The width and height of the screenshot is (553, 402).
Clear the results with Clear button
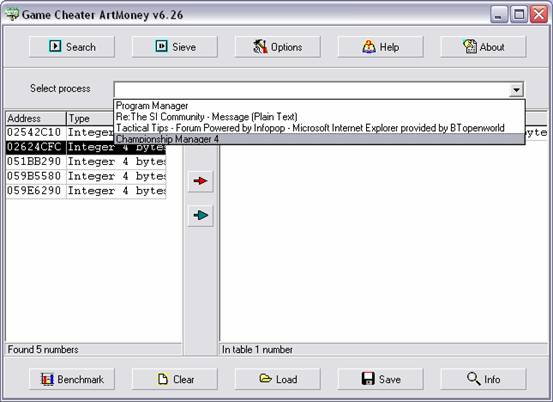pyautogui.click(x=175, y=379)
